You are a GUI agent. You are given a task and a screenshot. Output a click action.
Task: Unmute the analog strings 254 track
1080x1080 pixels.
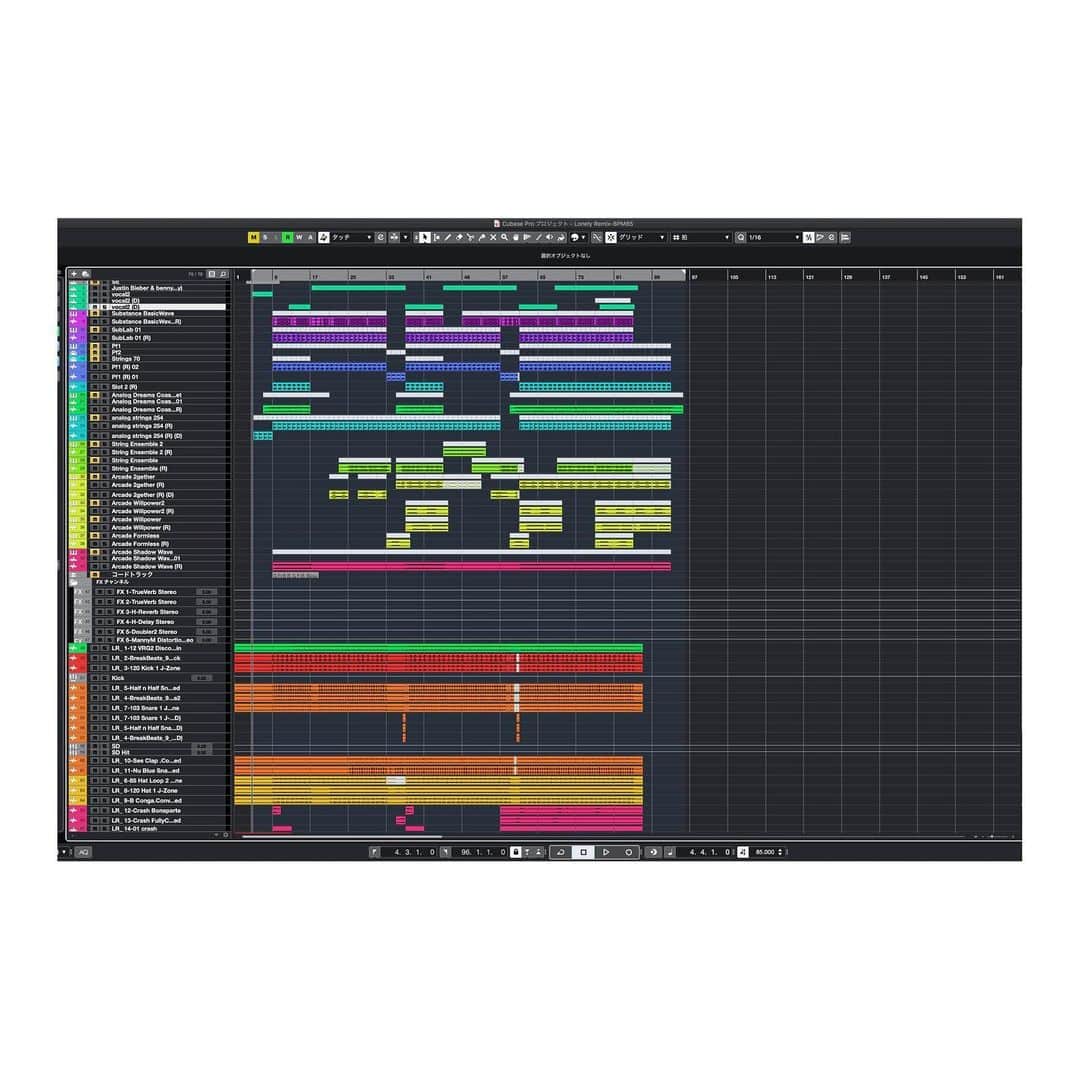coord(95,418)
